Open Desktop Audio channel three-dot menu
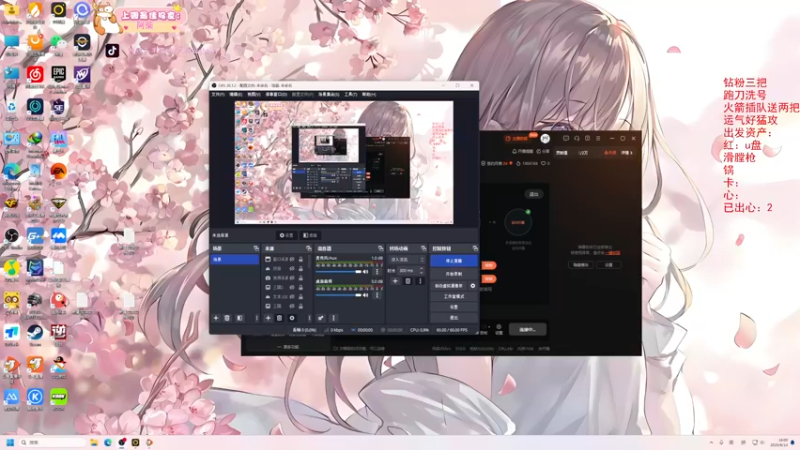 377,295
